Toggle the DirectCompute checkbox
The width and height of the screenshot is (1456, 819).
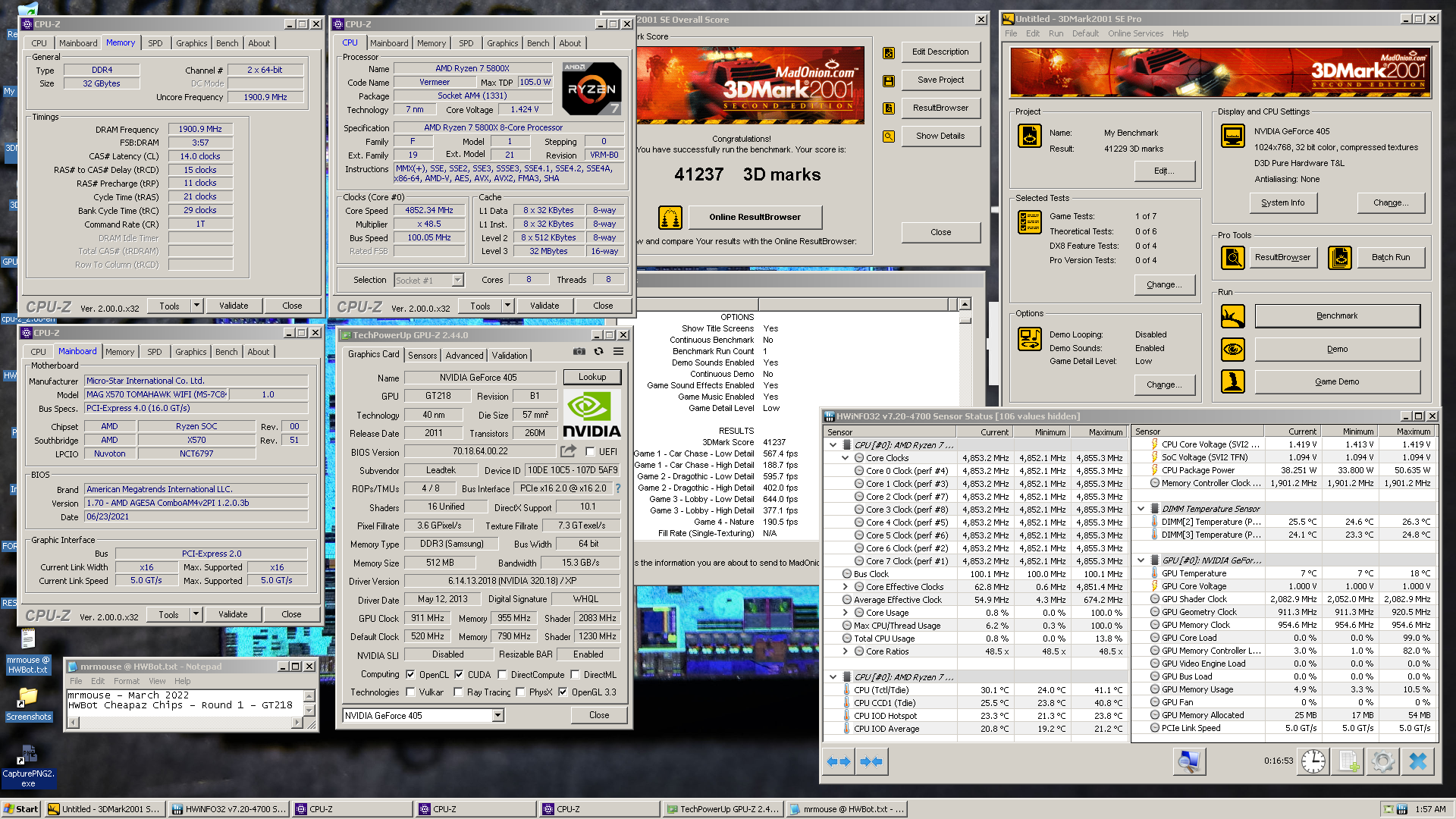[502, 674]
